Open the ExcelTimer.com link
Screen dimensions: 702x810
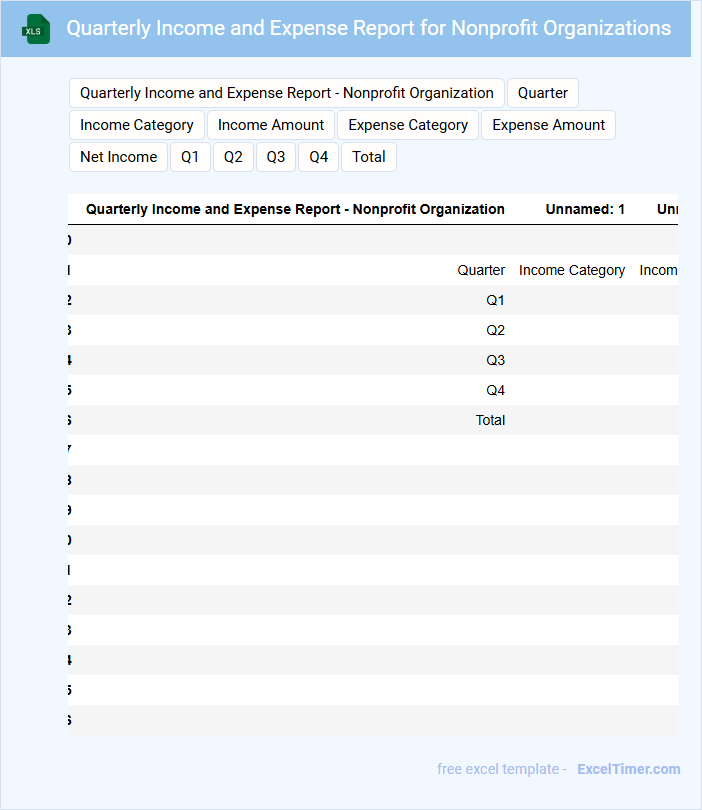628,769
